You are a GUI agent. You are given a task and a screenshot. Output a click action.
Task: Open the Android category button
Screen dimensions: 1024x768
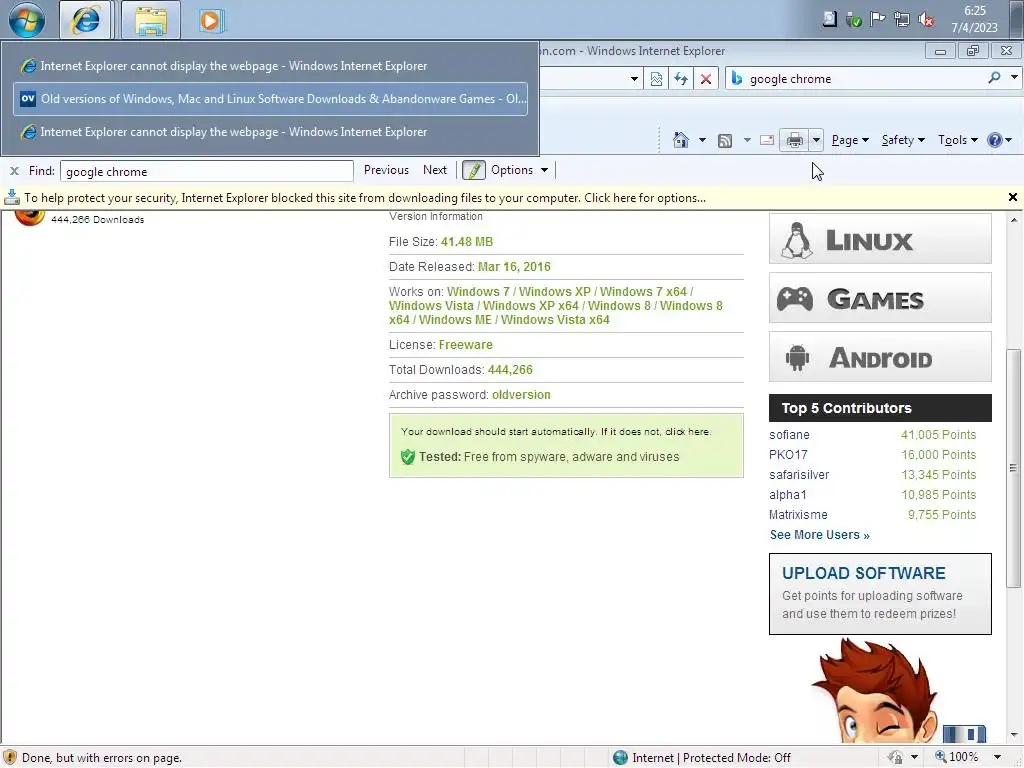click(x=880, y=357)
